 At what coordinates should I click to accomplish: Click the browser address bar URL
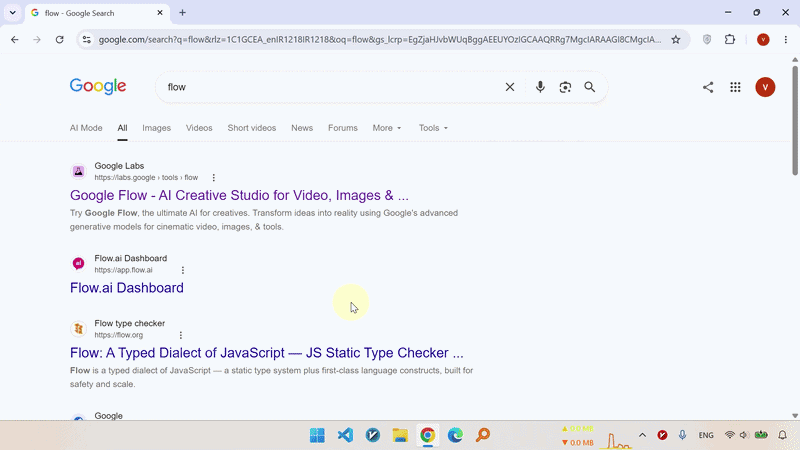coord(380,39)
